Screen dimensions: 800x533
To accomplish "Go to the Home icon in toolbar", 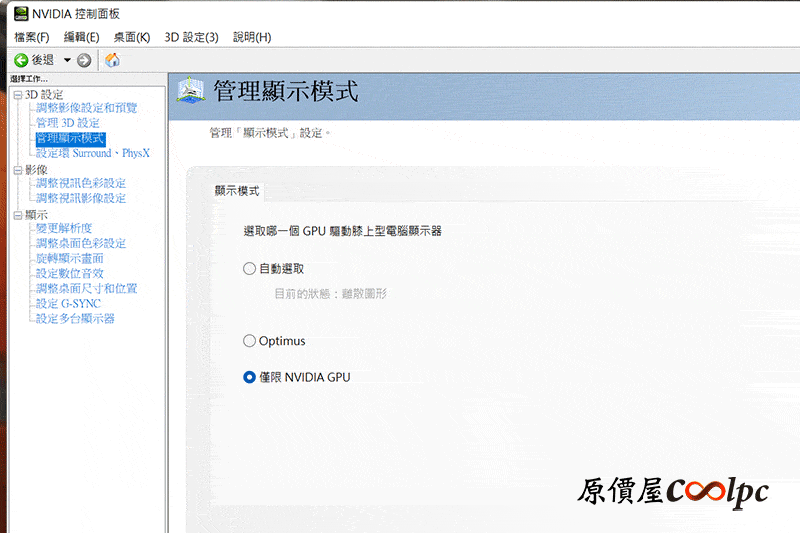I will point(112,60).
